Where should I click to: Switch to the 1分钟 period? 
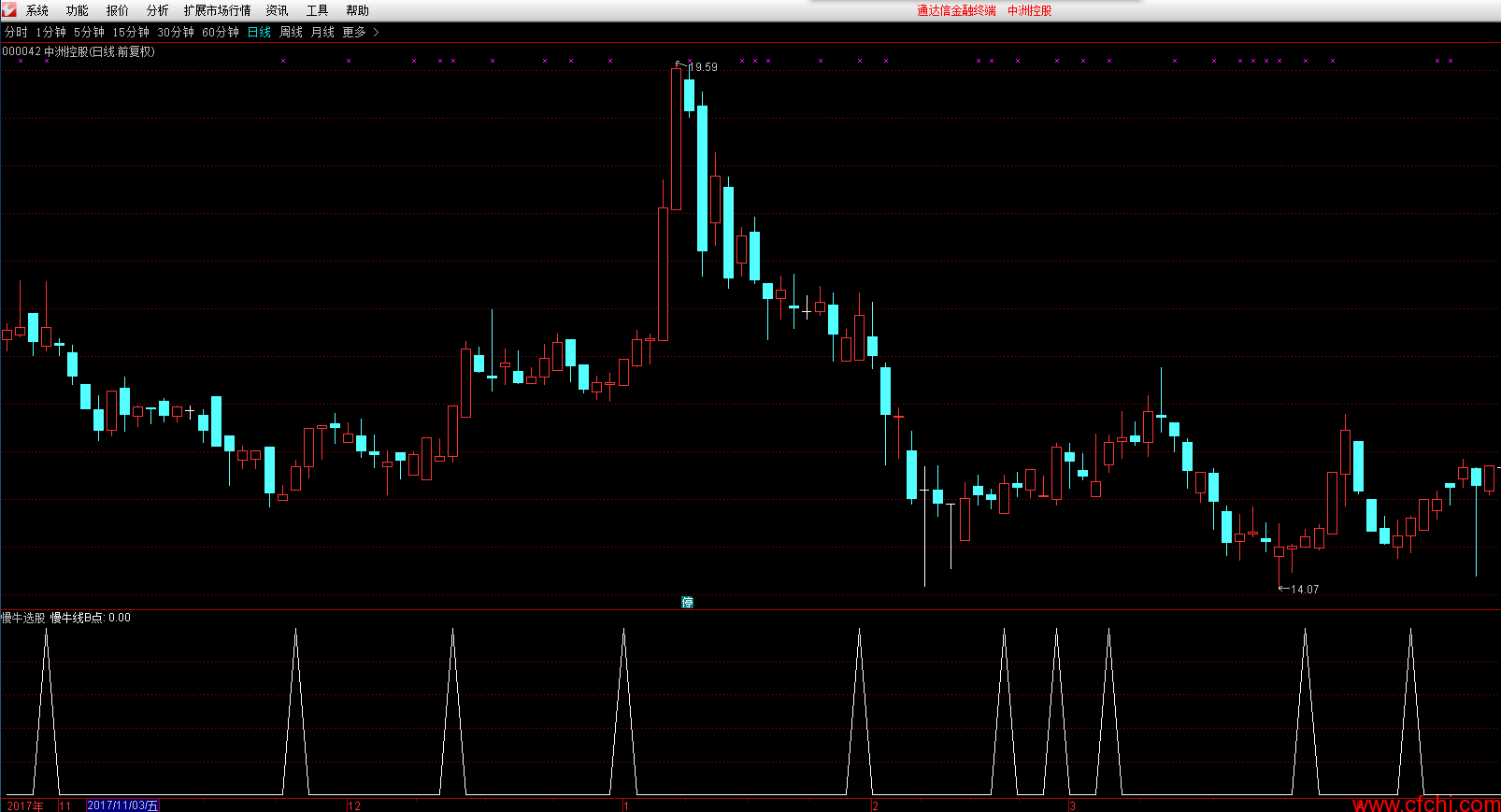pos(51,32)
